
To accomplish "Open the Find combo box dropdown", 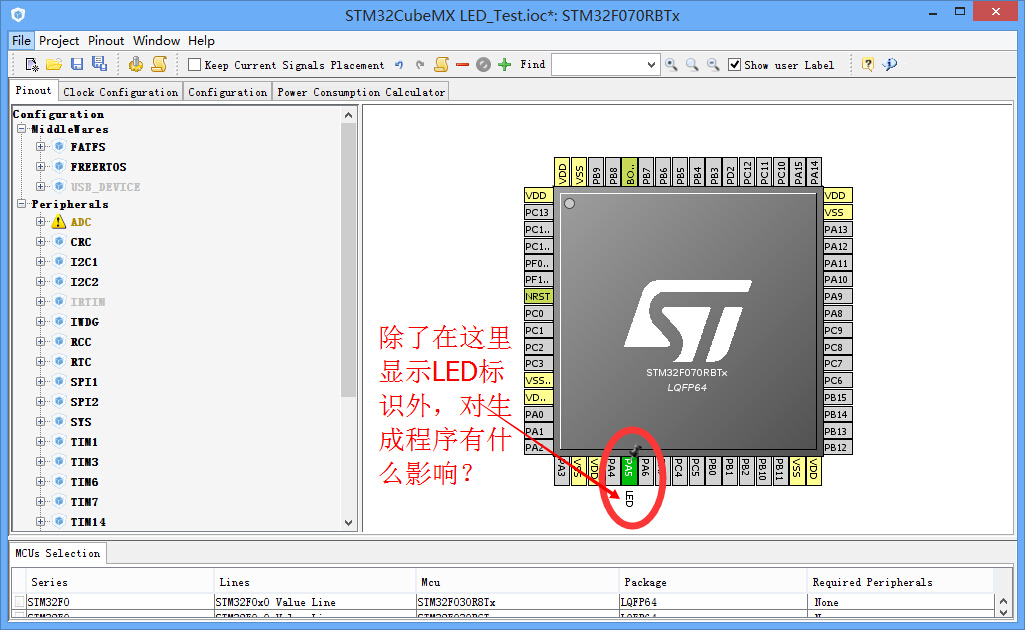I will pos(651,65).
